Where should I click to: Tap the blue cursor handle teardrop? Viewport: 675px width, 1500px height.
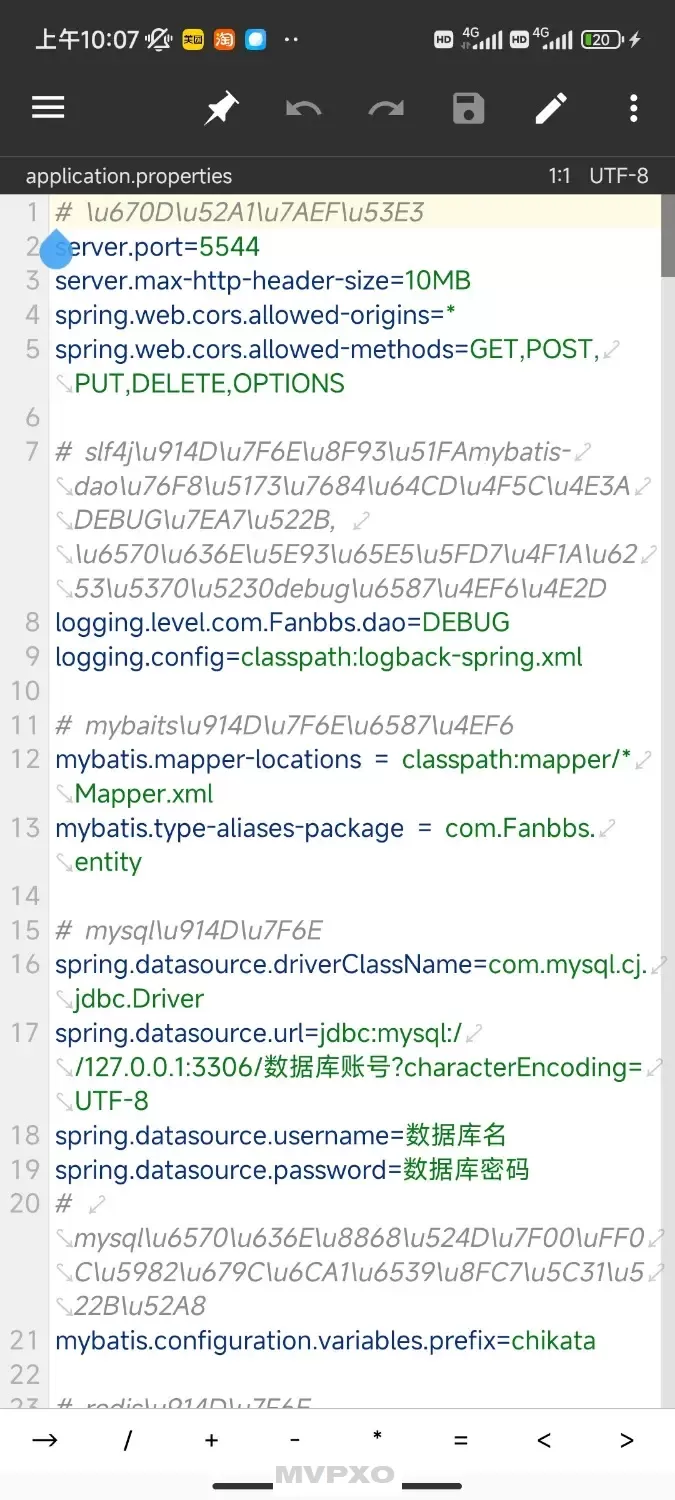point(57,248)
